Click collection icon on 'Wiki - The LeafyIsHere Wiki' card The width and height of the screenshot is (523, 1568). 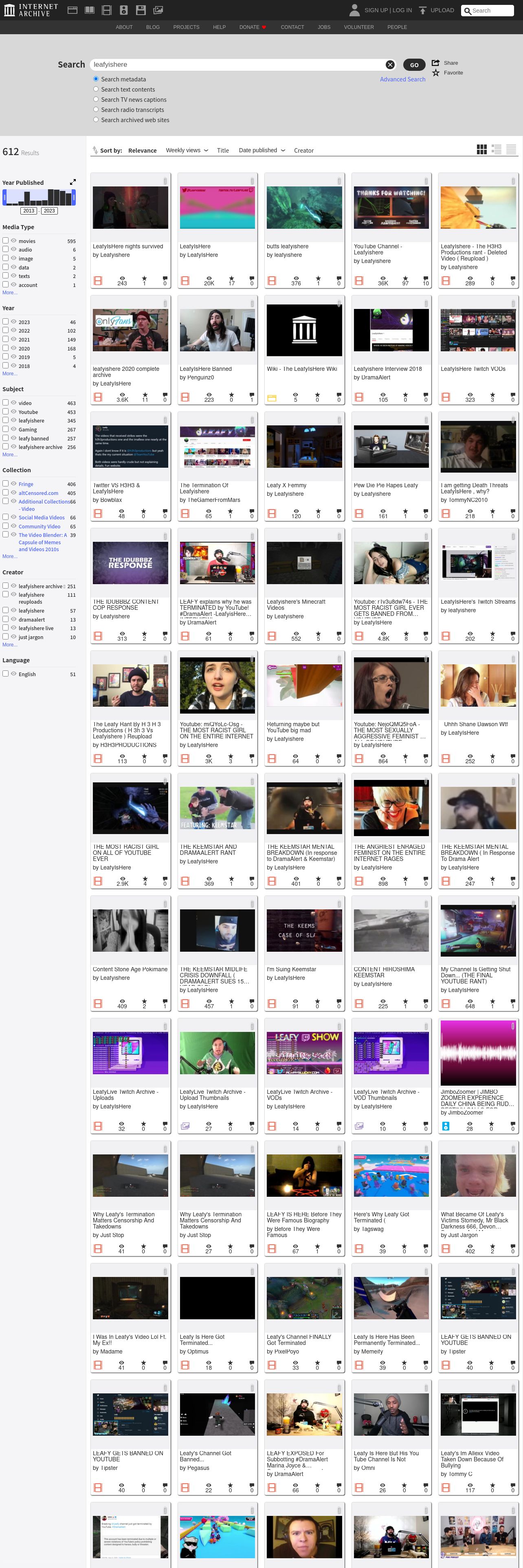(272, 398)
